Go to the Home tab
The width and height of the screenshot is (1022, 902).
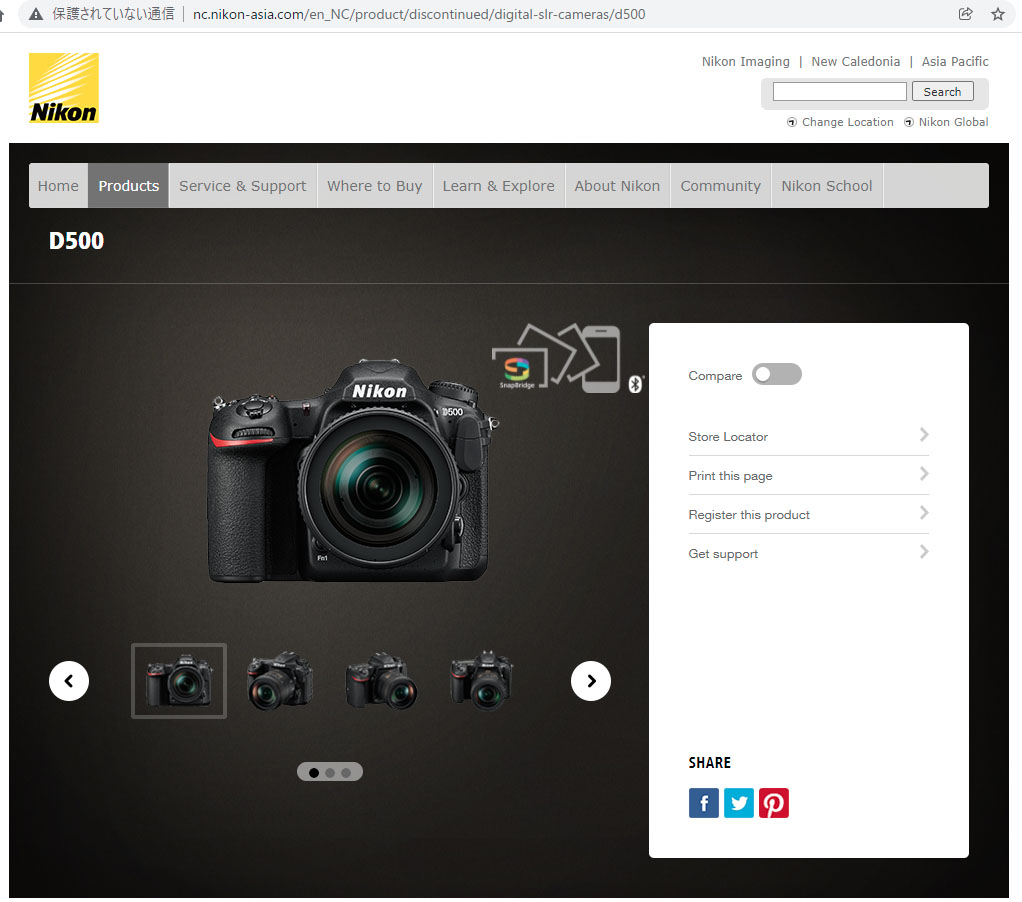(58, 186)
